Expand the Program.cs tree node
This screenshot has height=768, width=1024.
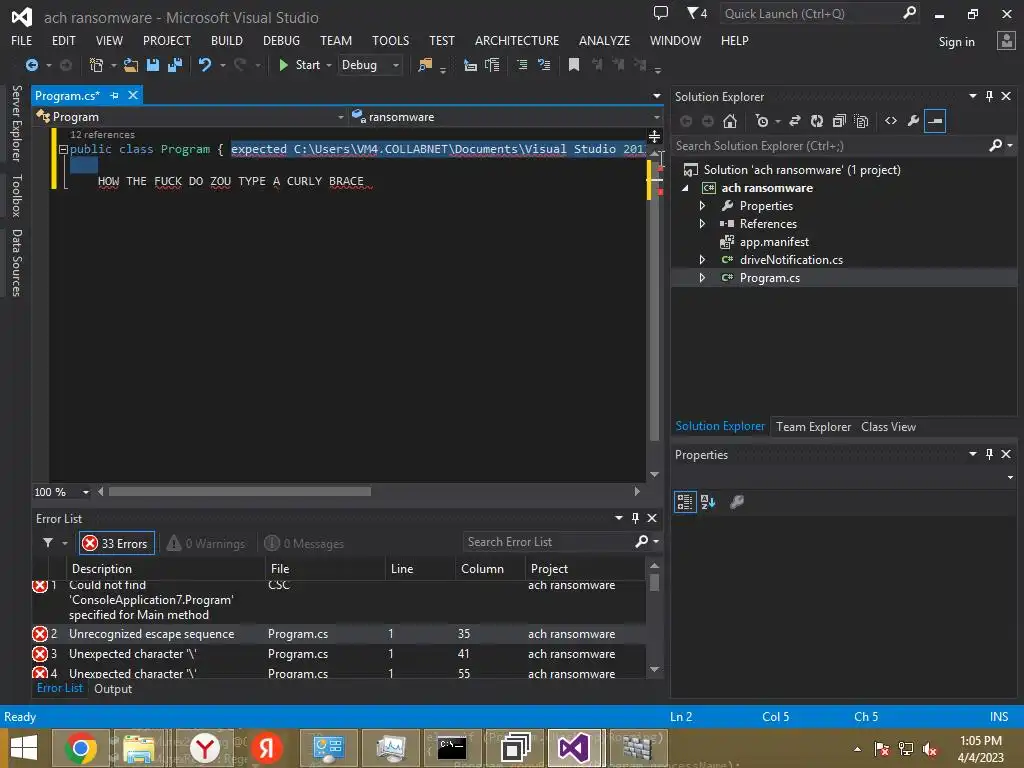click(x=702, y=278)
